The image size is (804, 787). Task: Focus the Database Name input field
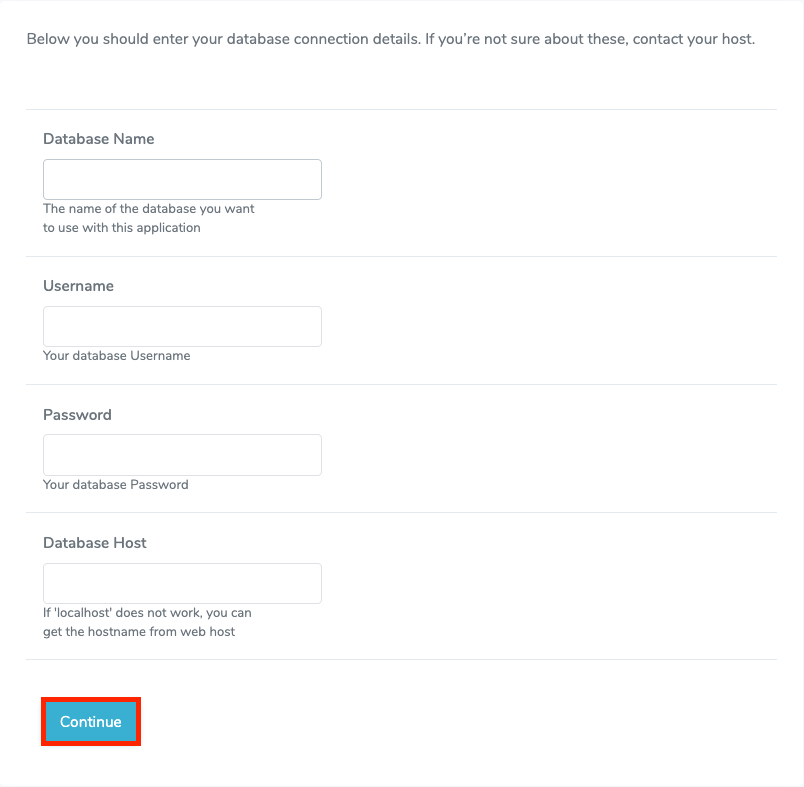coord(182,180)
